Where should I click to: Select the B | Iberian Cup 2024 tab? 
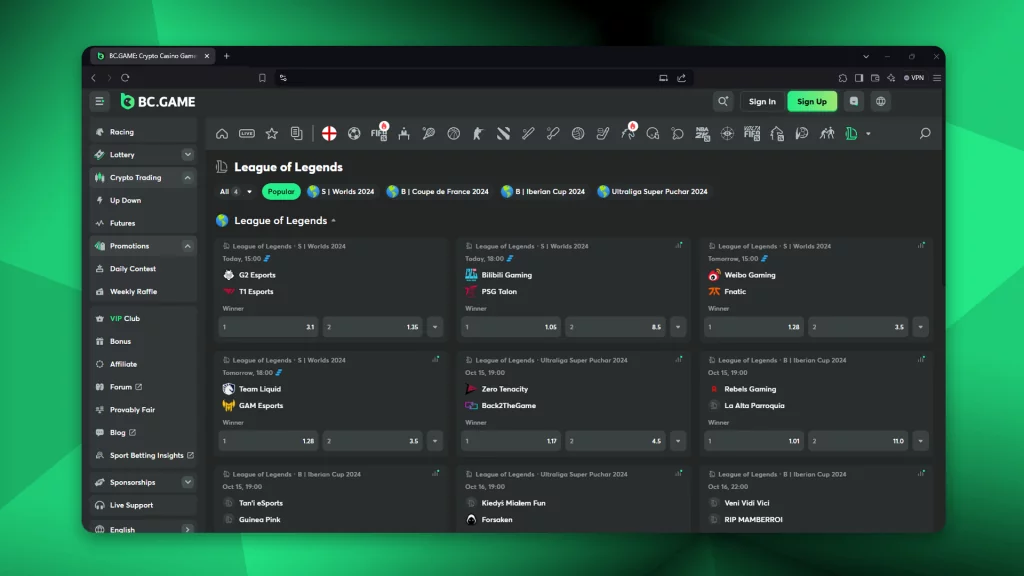[x=543, y=191]
